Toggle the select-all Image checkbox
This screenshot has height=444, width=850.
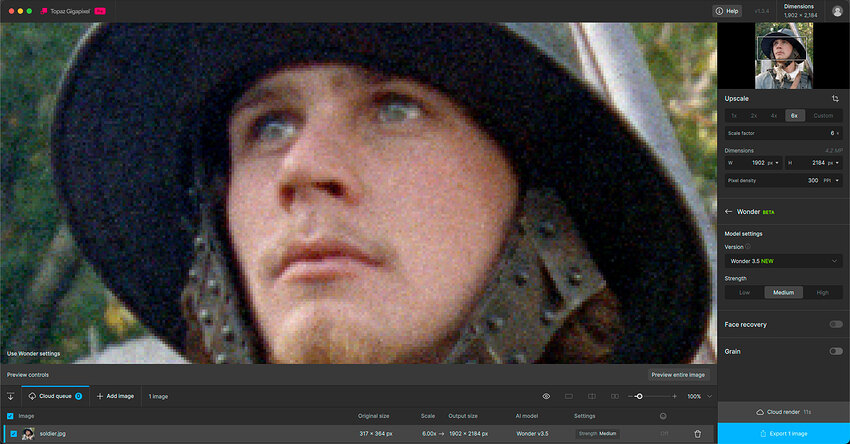pyautogui.click(x=10, y=416)
